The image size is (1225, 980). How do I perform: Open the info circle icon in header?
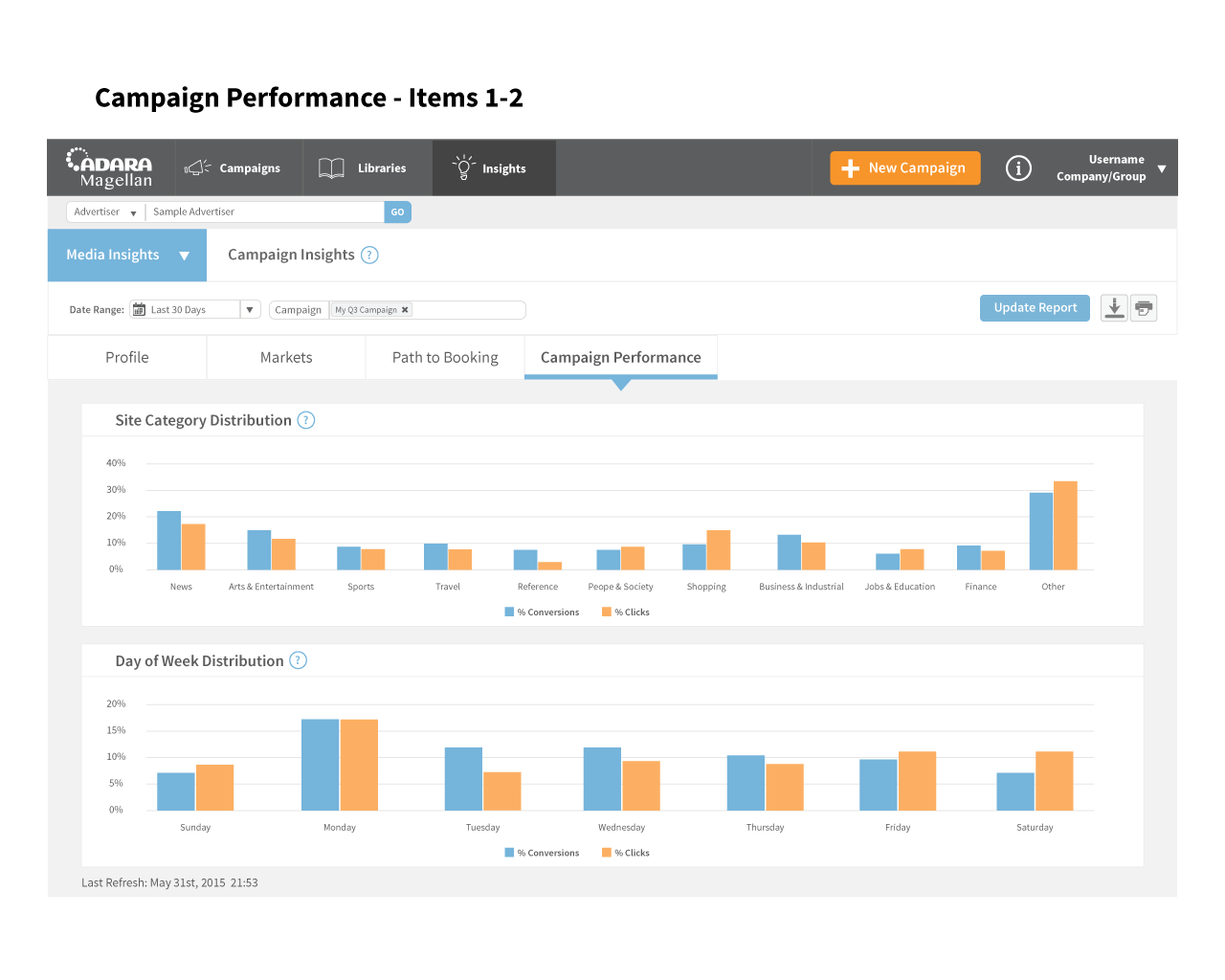coord(1018,168)
